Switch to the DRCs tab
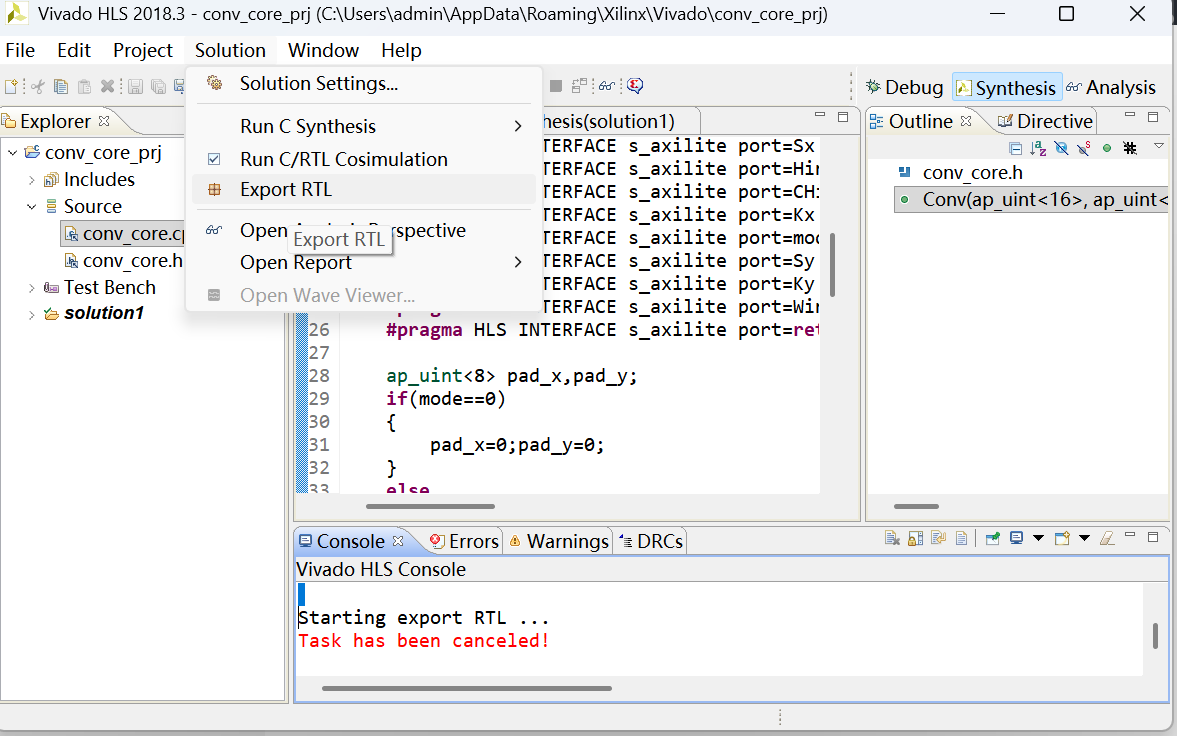 point(652,541)
